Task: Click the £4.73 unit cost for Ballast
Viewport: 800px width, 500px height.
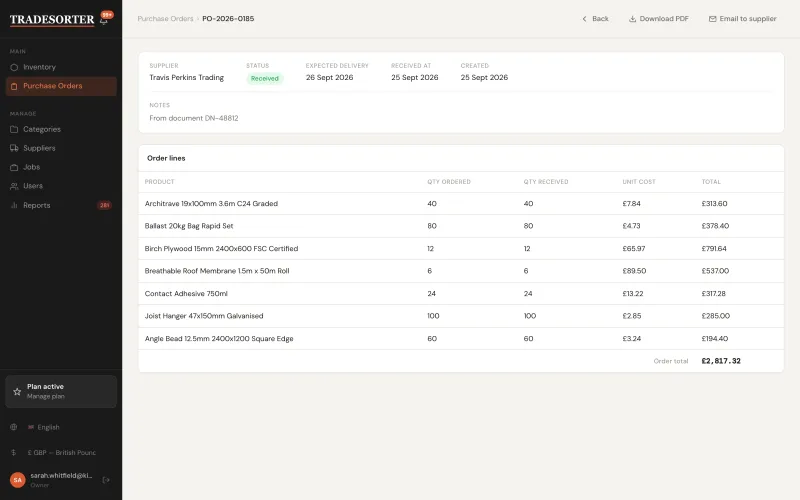Action: [x=631, y=226]
